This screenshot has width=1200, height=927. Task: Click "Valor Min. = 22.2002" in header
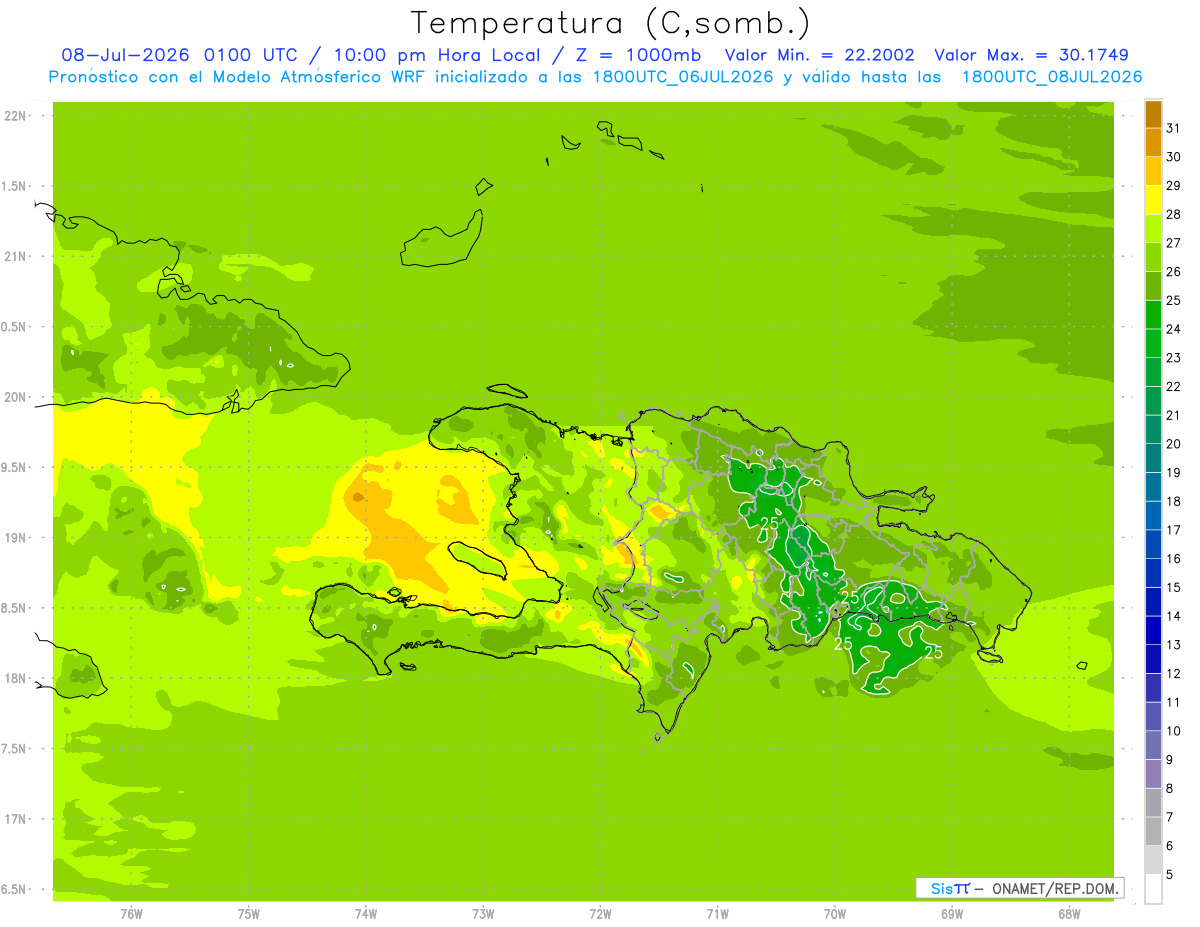click(x=819, y=55)
